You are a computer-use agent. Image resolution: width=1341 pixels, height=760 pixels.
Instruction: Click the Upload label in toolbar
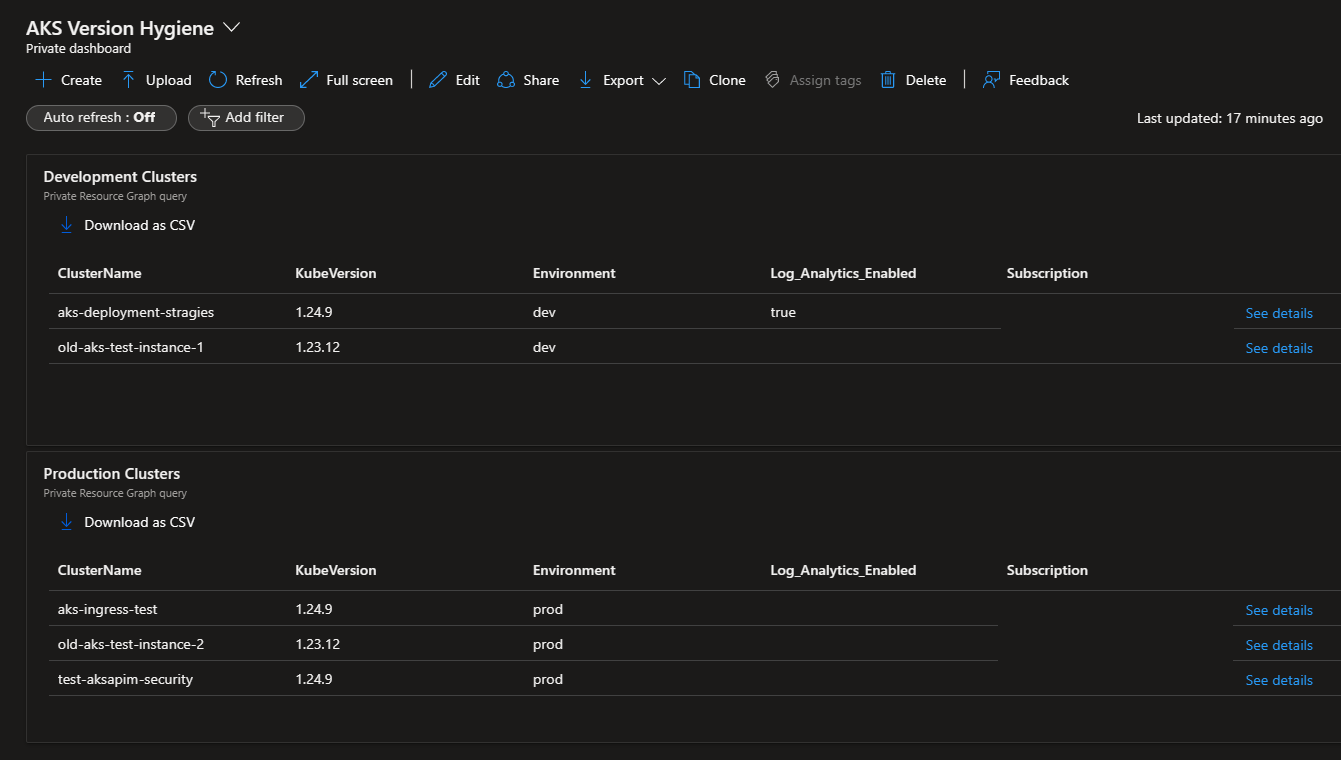tap(168, 80)
